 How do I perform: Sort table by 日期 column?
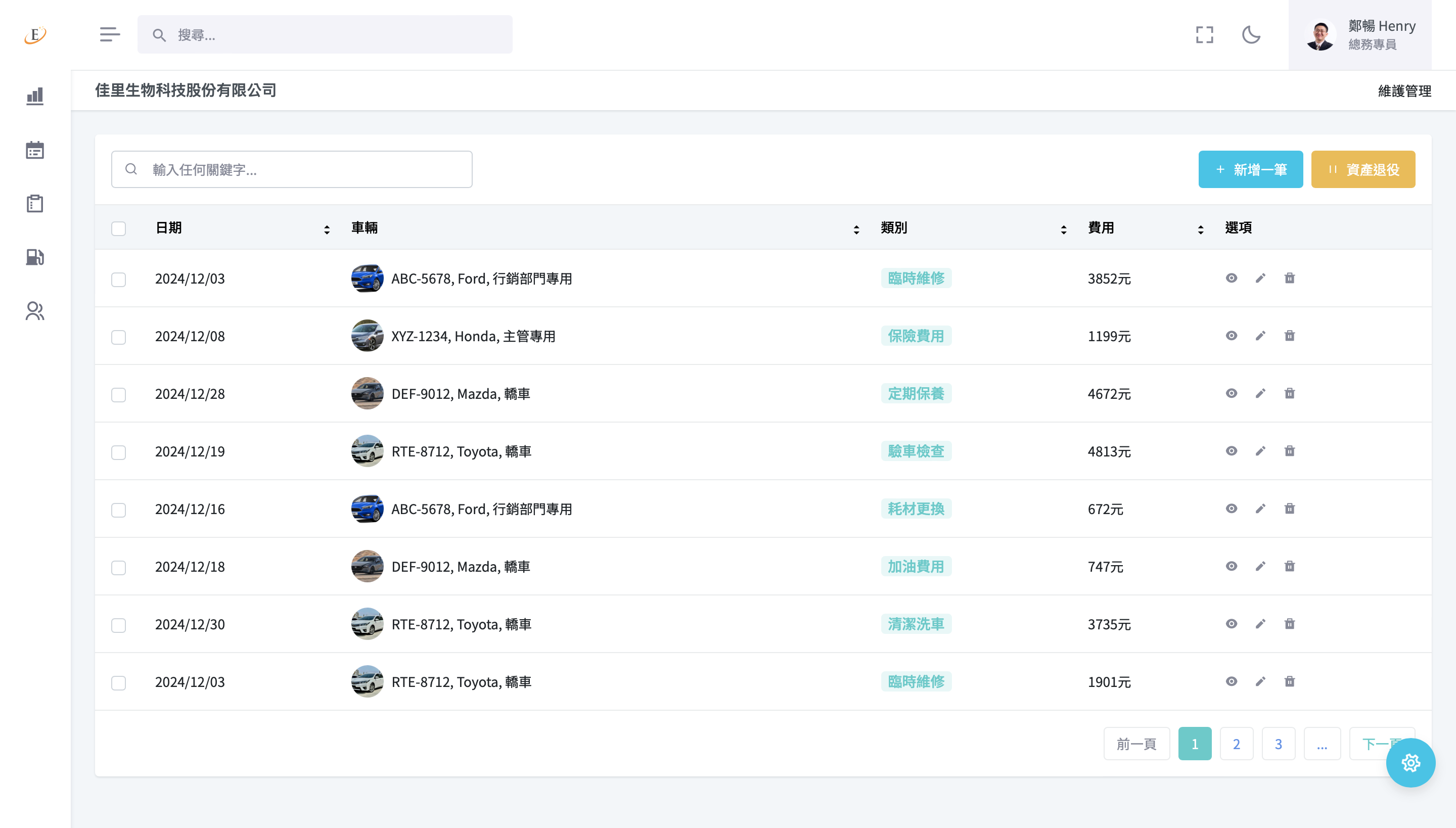(x=327, y=229)
